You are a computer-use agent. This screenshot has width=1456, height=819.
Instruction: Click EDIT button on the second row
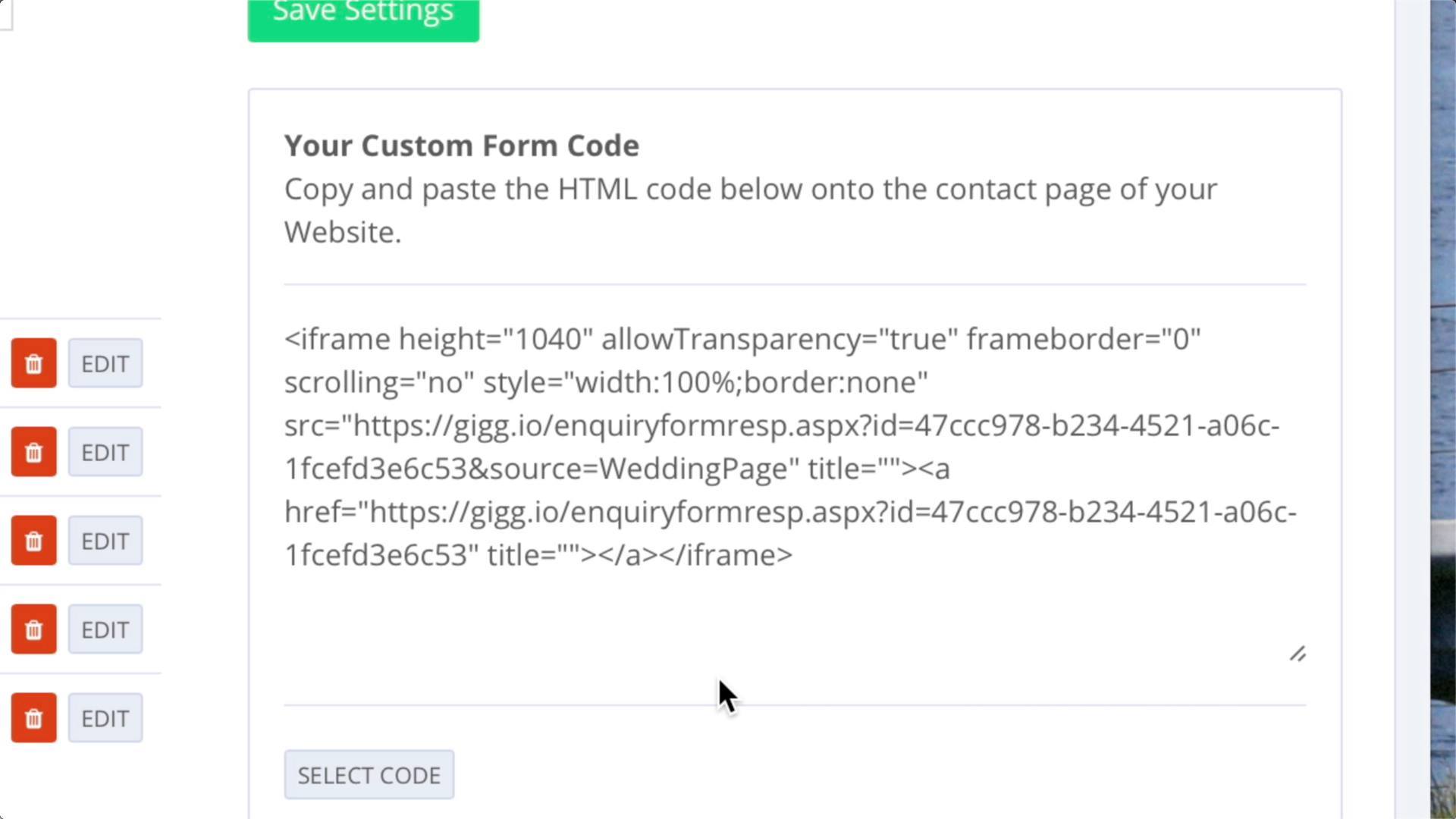105,452
